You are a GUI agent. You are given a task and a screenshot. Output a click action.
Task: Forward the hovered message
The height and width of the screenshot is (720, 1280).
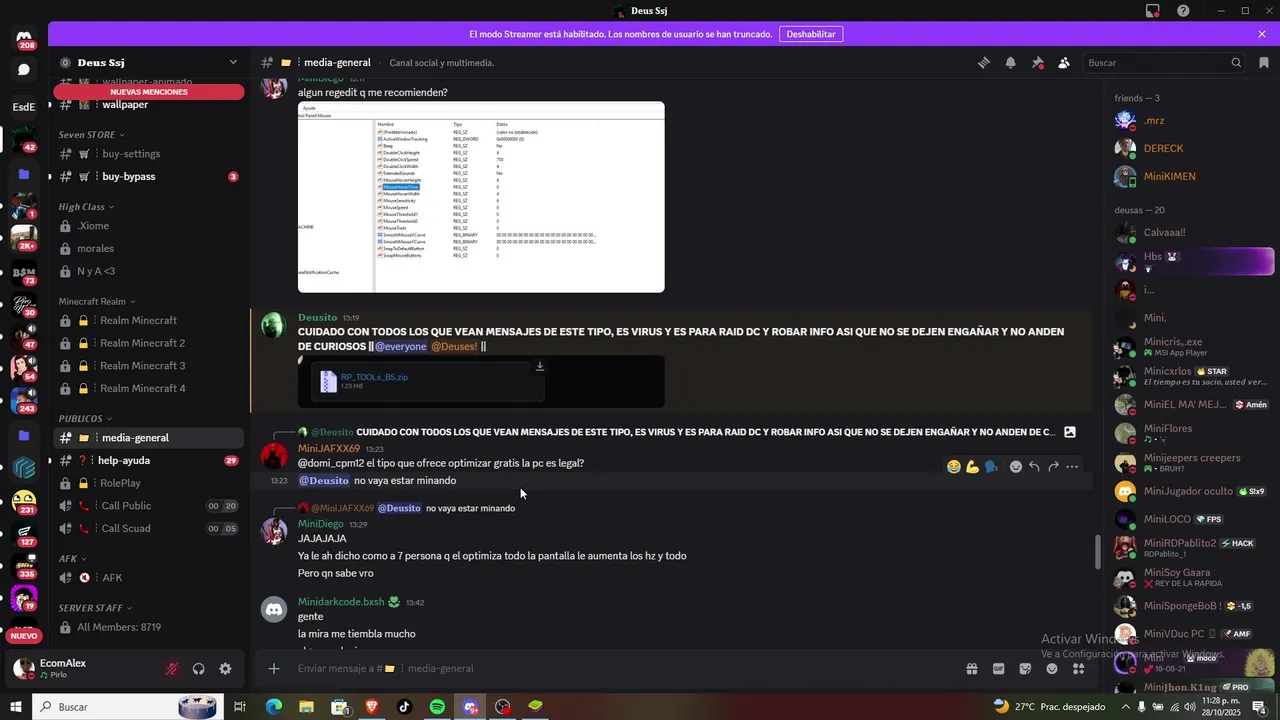[1053, 467]
